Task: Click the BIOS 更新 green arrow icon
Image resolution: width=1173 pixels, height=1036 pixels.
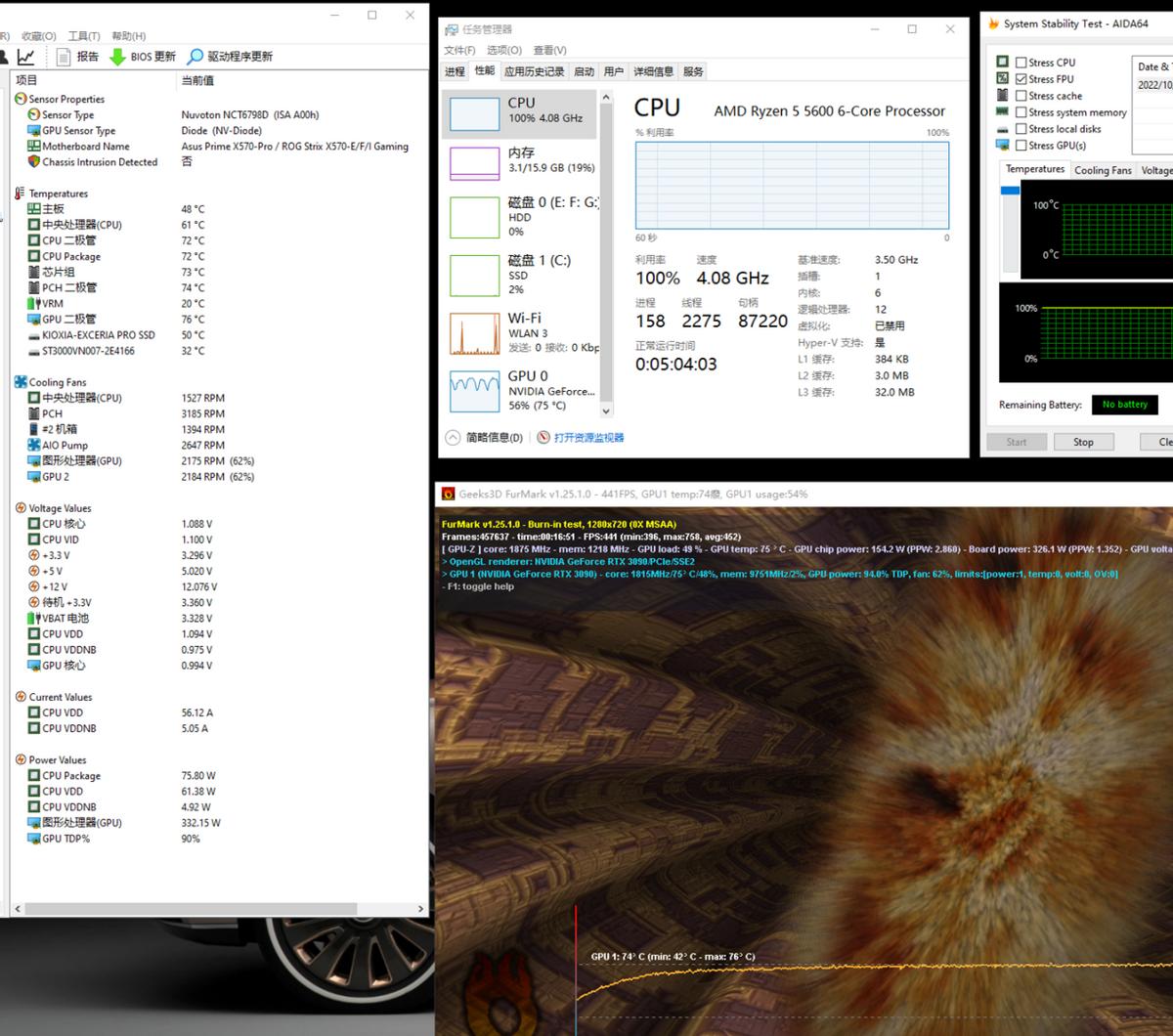Action: pos(117,57)
